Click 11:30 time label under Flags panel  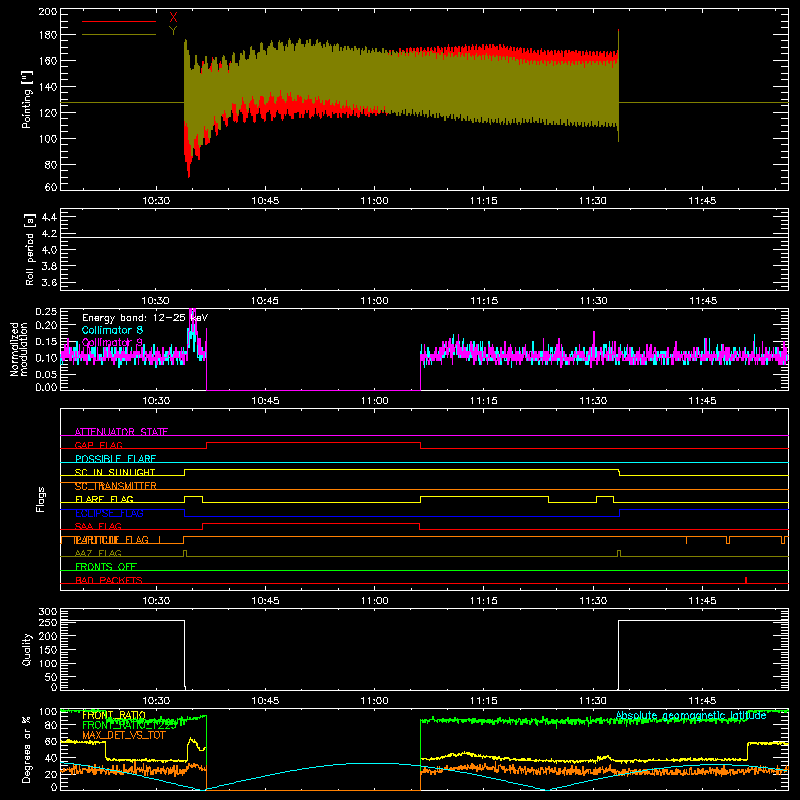[x=593, y=601]
